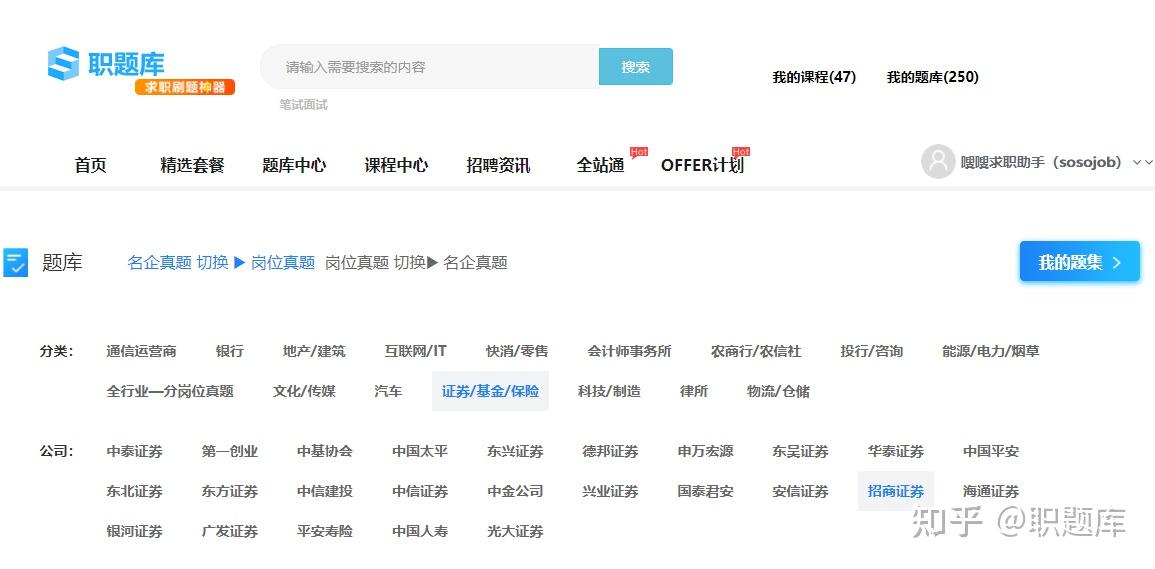Click the 求职刷题神器 orange badge

click(184, 87)
